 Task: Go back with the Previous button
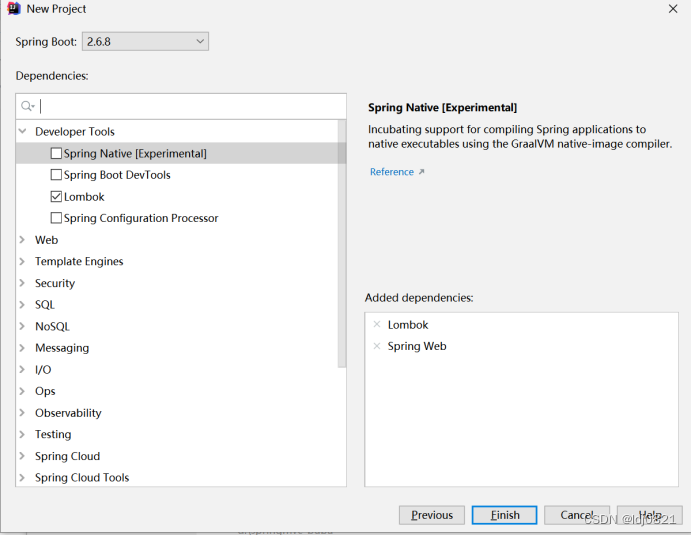pyautogui.click(x=432, y=515)
